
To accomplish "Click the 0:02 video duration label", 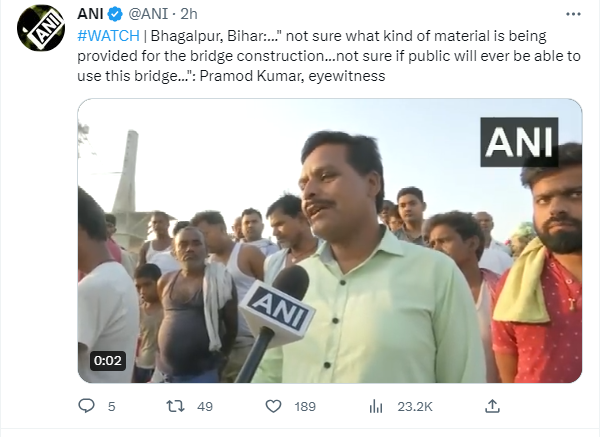I will pyautogui.click(x=106, y=360).
